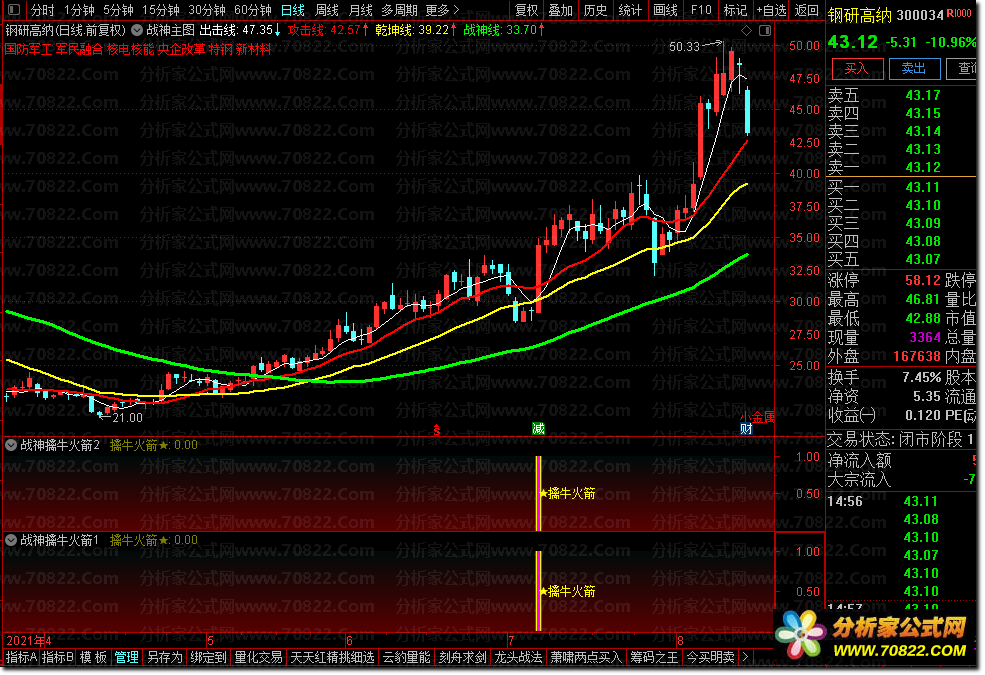Click the 国防军工 sector tag
This screenshot has width=985, height=675.
pos(28,49)
